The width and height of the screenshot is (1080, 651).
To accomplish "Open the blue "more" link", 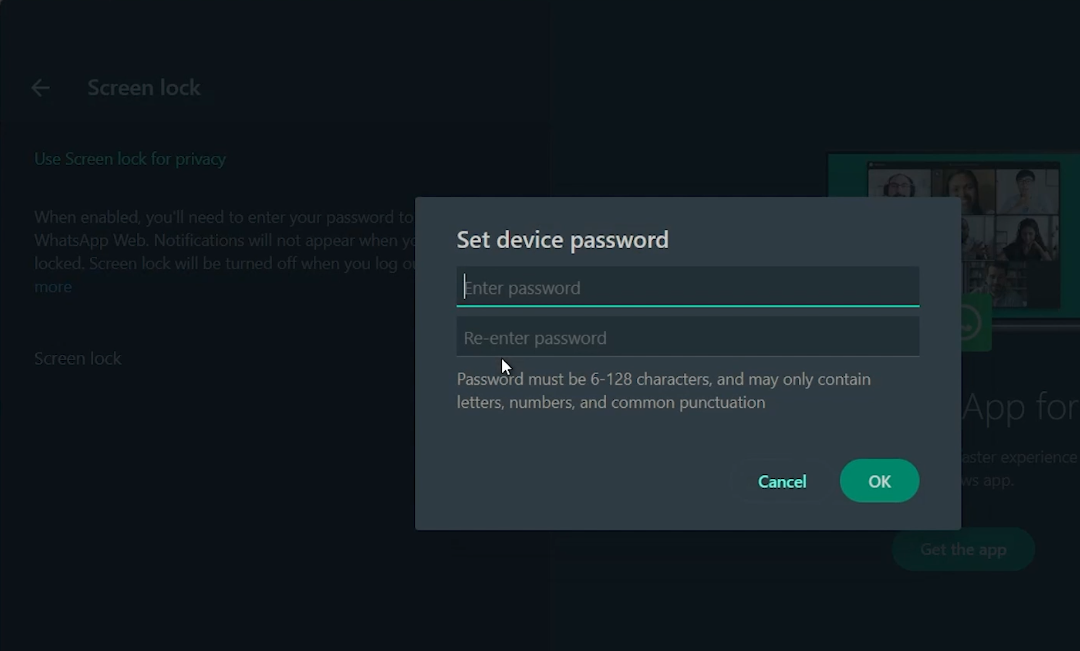I will click(x=53, y=287).
